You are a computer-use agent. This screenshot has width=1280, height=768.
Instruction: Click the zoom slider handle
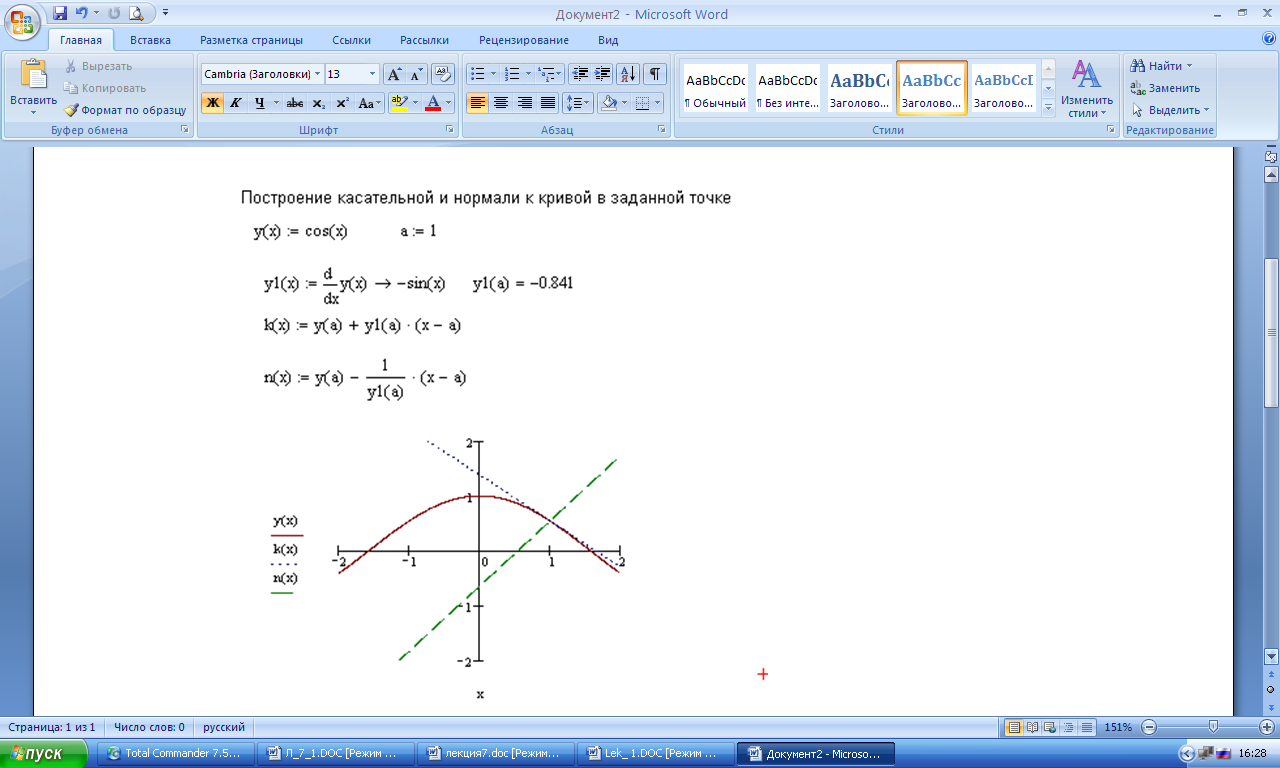(1213, 727)
